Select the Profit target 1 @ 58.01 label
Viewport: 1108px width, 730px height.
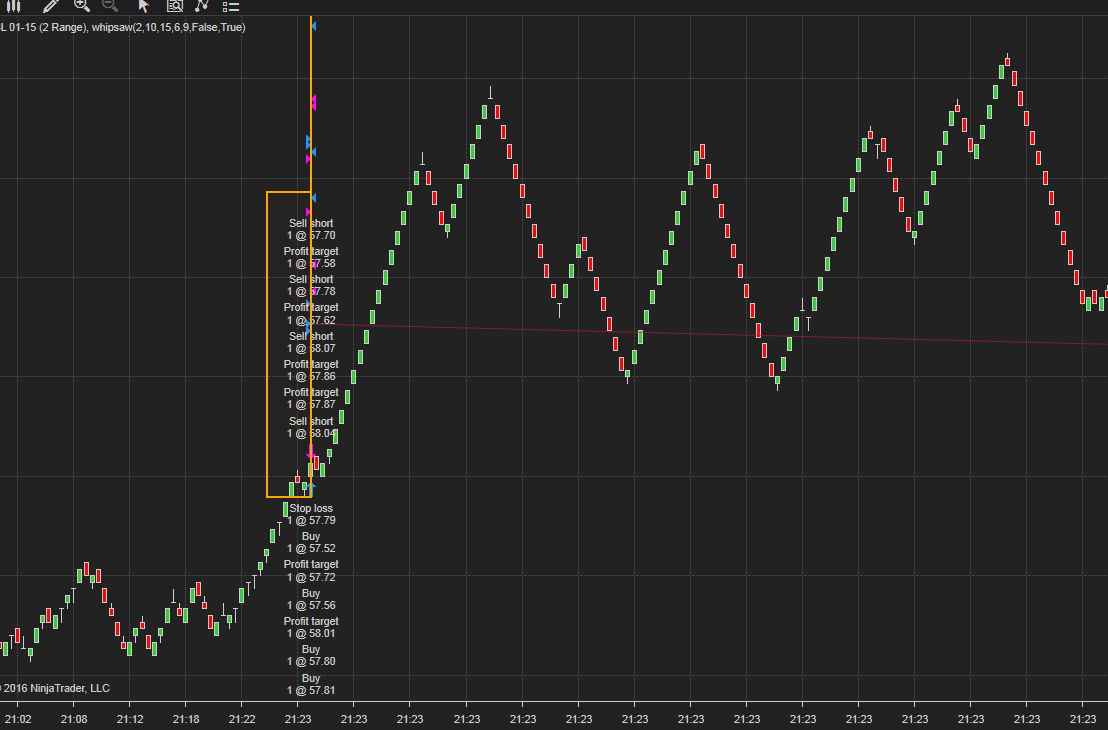click(311, 627)
